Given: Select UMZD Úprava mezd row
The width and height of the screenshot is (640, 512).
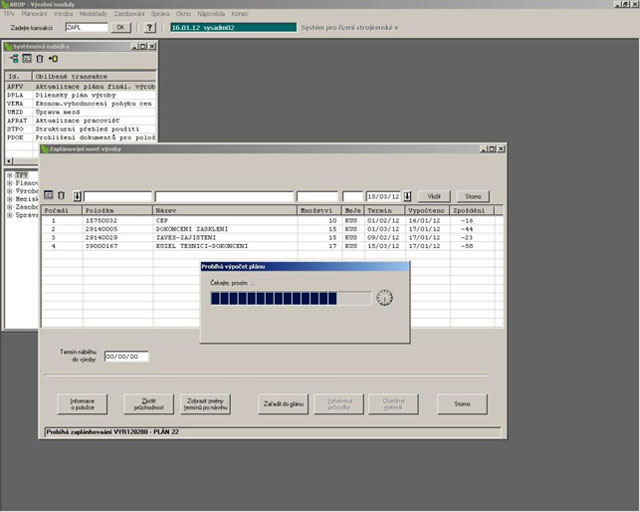Looking at the screenshot, I should click(81, 112).
